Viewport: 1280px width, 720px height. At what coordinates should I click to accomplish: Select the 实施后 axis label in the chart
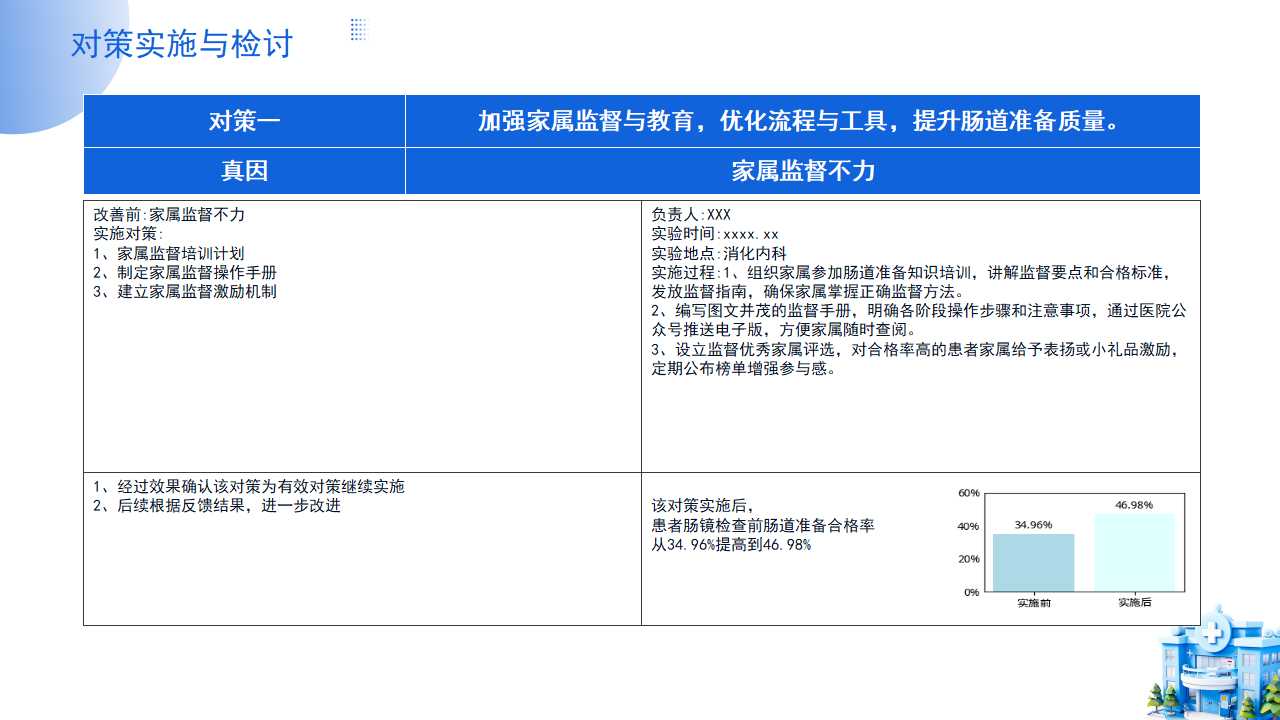pyautogui.click(x=1134, y=602)
